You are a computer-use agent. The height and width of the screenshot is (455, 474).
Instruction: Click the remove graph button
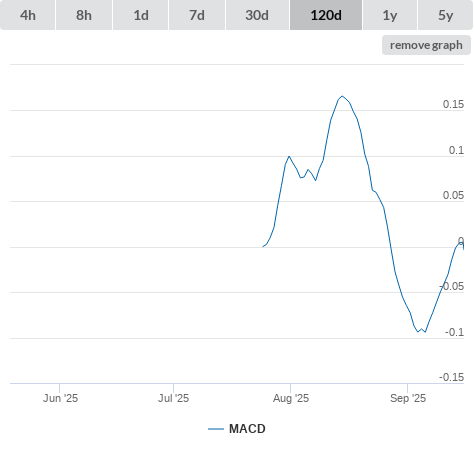click(x=426, y=45)
